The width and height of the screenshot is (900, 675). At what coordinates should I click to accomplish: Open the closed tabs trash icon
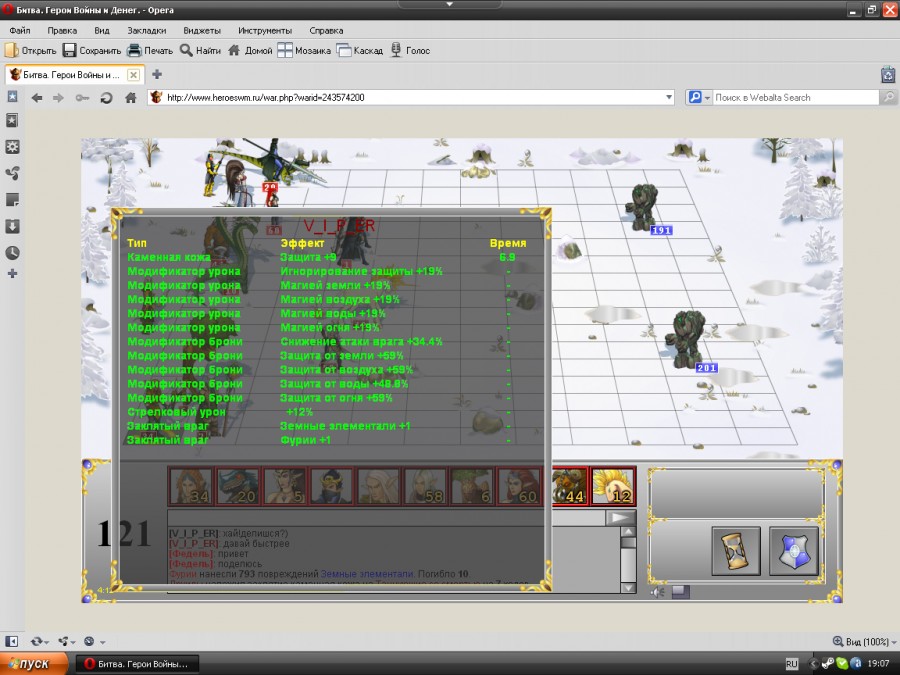point(888,75)
